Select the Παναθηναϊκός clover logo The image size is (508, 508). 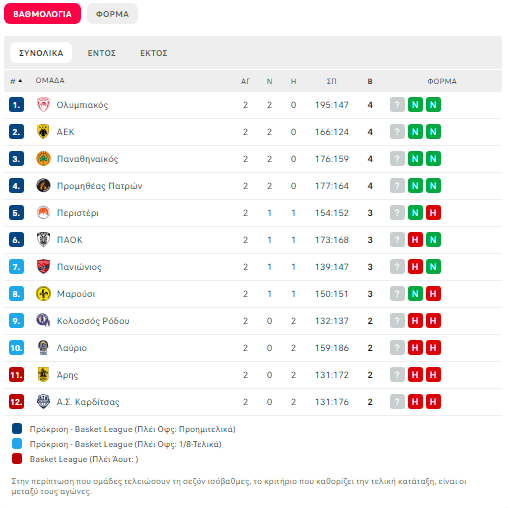click(x=43, y=159)
